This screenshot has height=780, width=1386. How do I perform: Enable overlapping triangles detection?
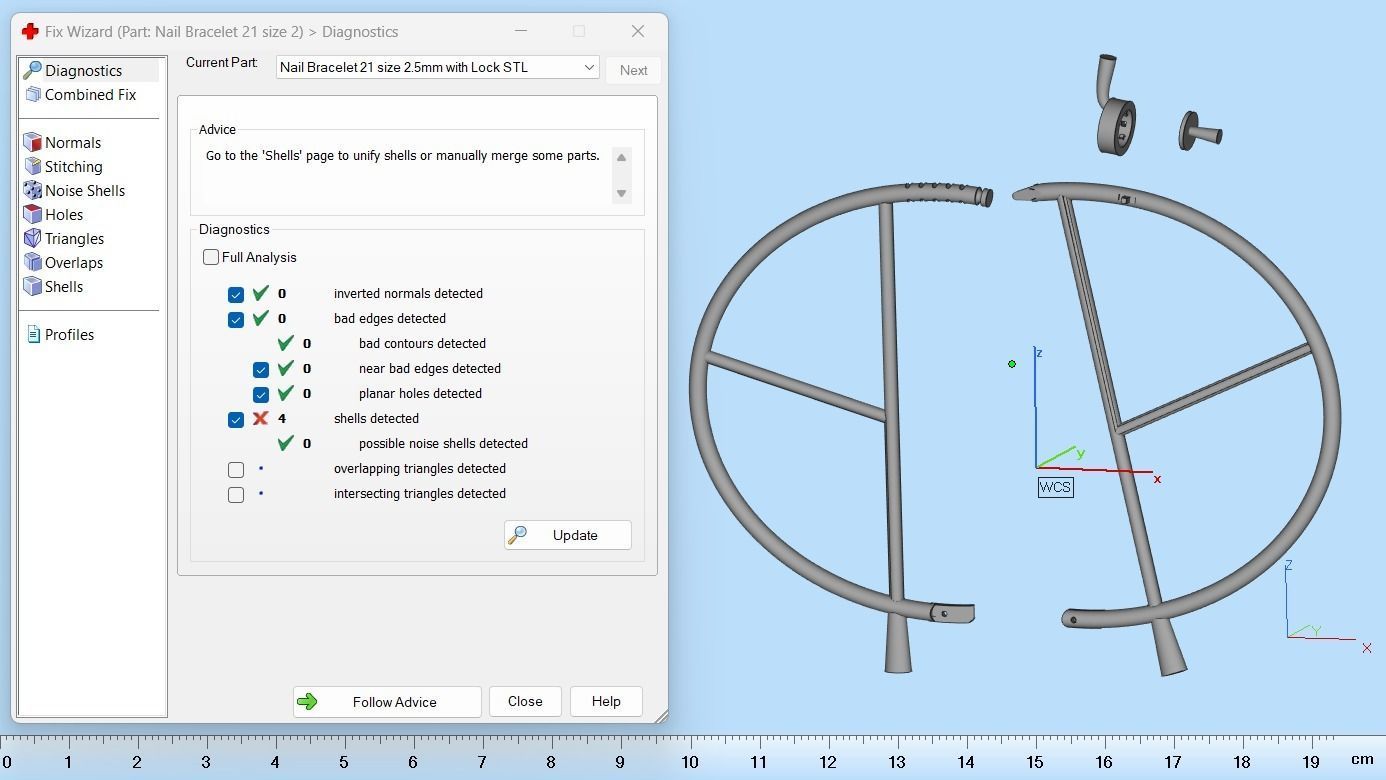(x=236, y=469)
